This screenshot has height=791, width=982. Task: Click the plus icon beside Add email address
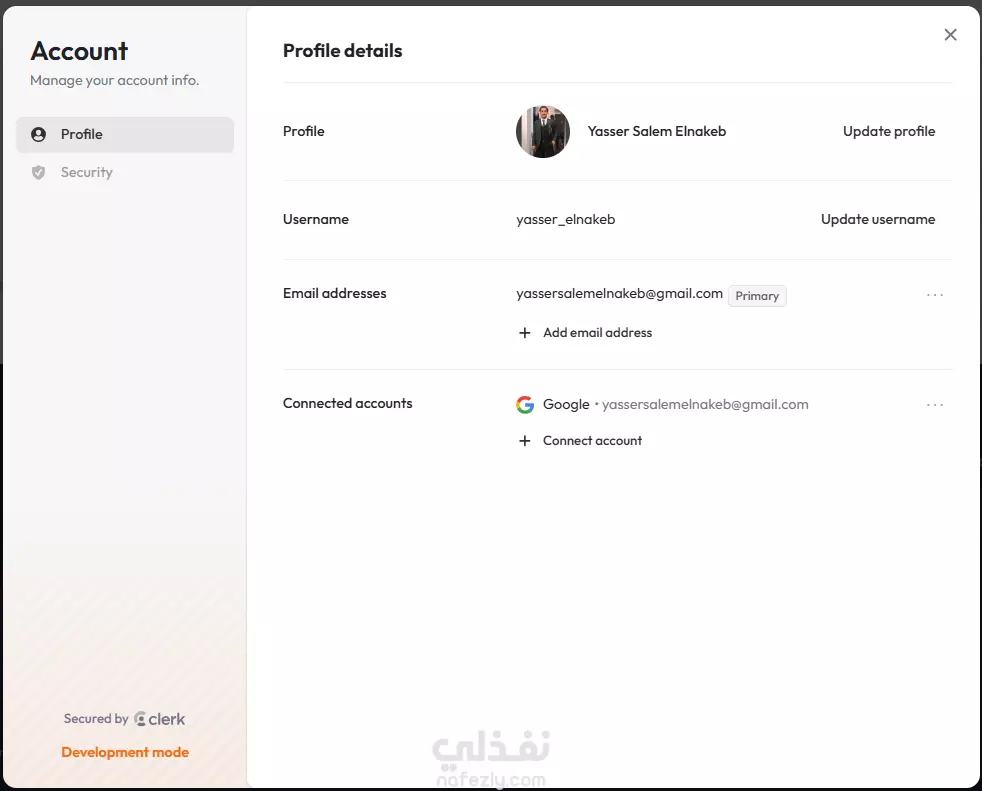point(525,333)
